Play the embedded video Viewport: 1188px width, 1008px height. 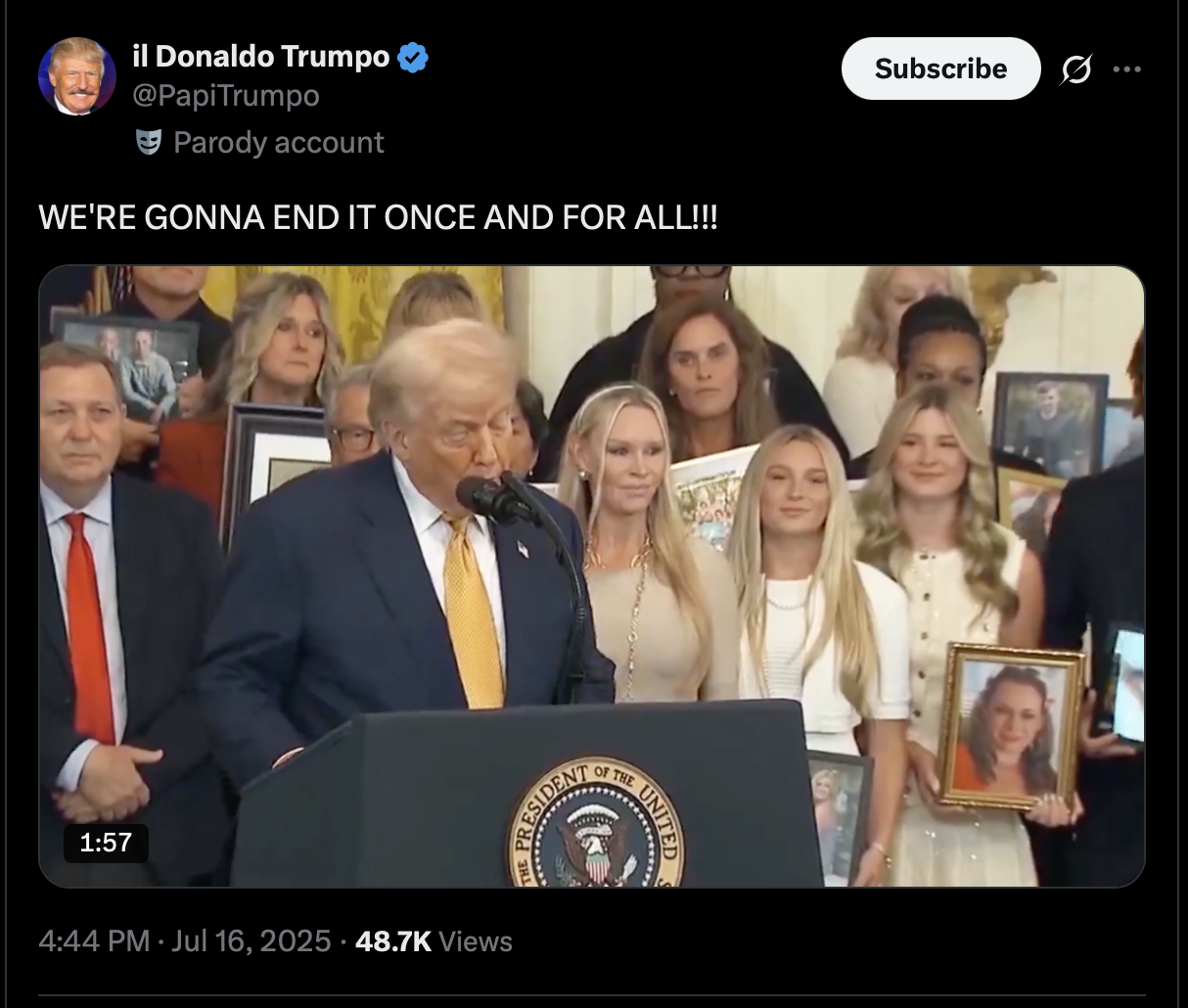592,576
